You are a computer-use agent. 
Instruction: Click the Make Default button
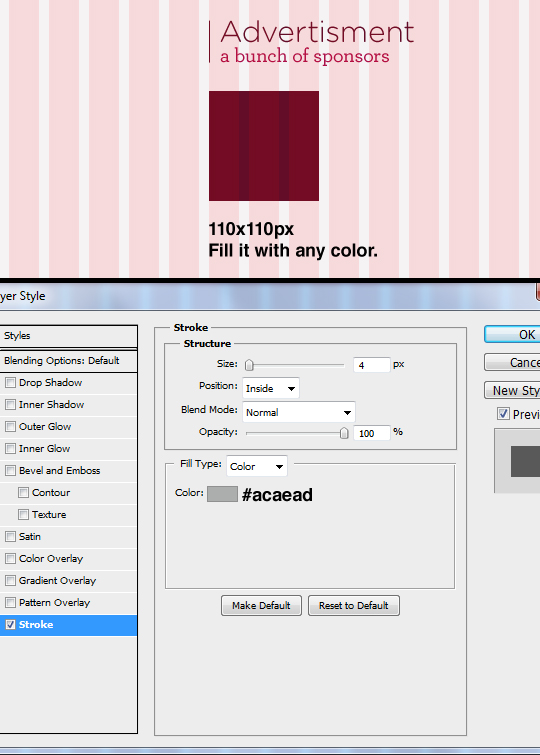point(261,606)
